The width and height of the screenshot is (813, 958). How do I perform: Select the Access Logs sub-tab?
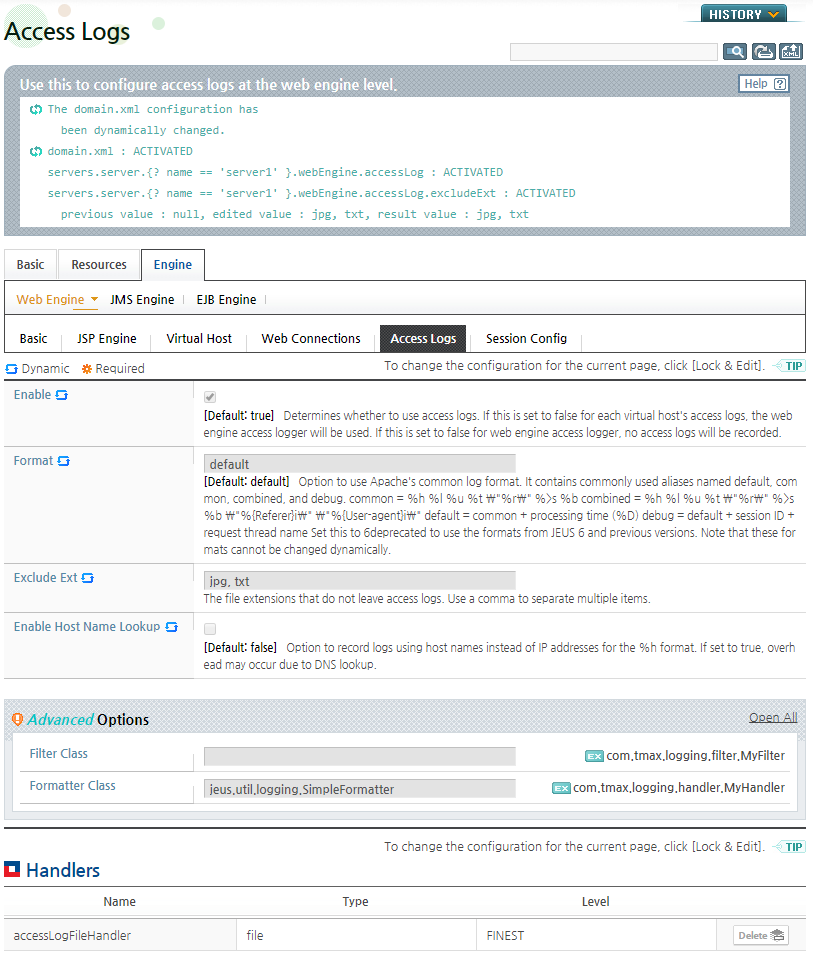423,339
